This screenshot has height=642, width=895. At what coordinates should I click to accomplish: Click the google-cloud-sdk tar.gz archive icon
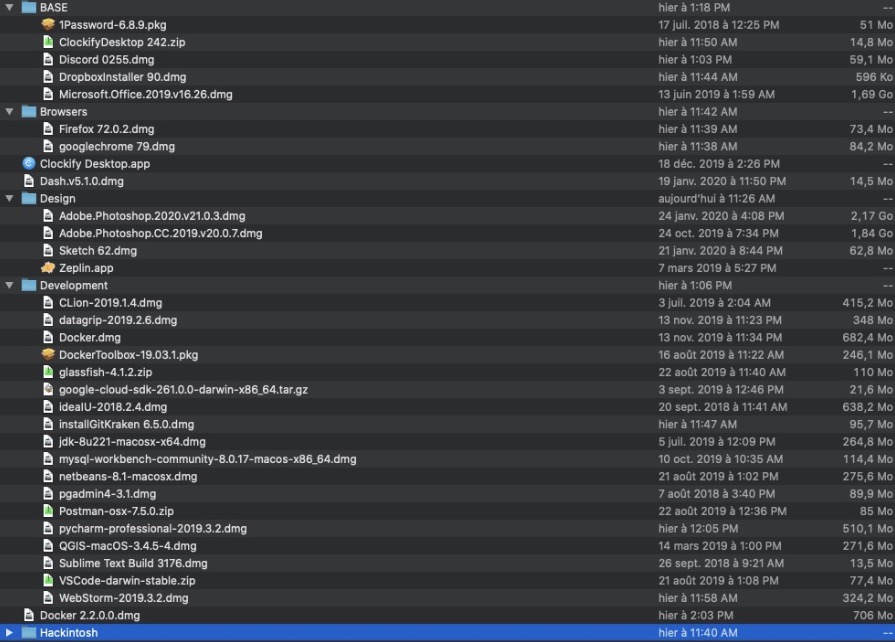coord(48,390)
